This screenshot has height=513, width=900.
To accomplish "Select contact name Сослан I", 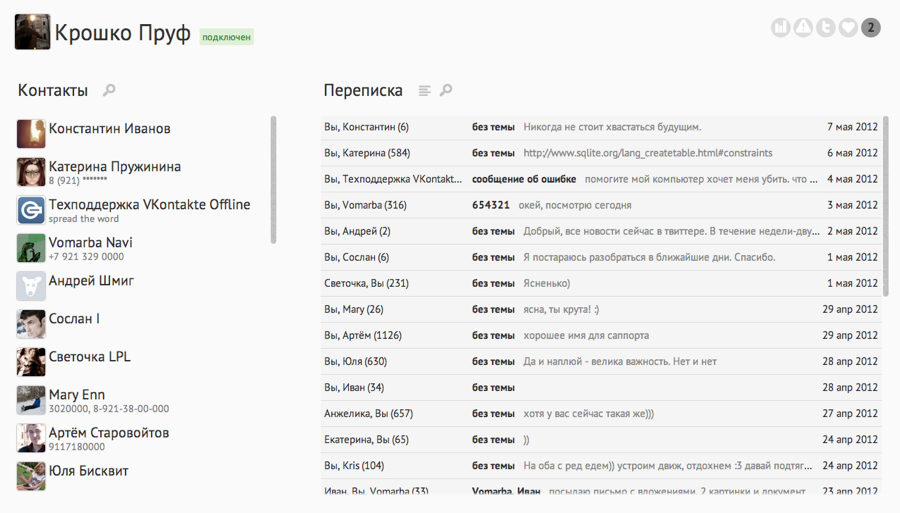I will [x=74, y=318].
